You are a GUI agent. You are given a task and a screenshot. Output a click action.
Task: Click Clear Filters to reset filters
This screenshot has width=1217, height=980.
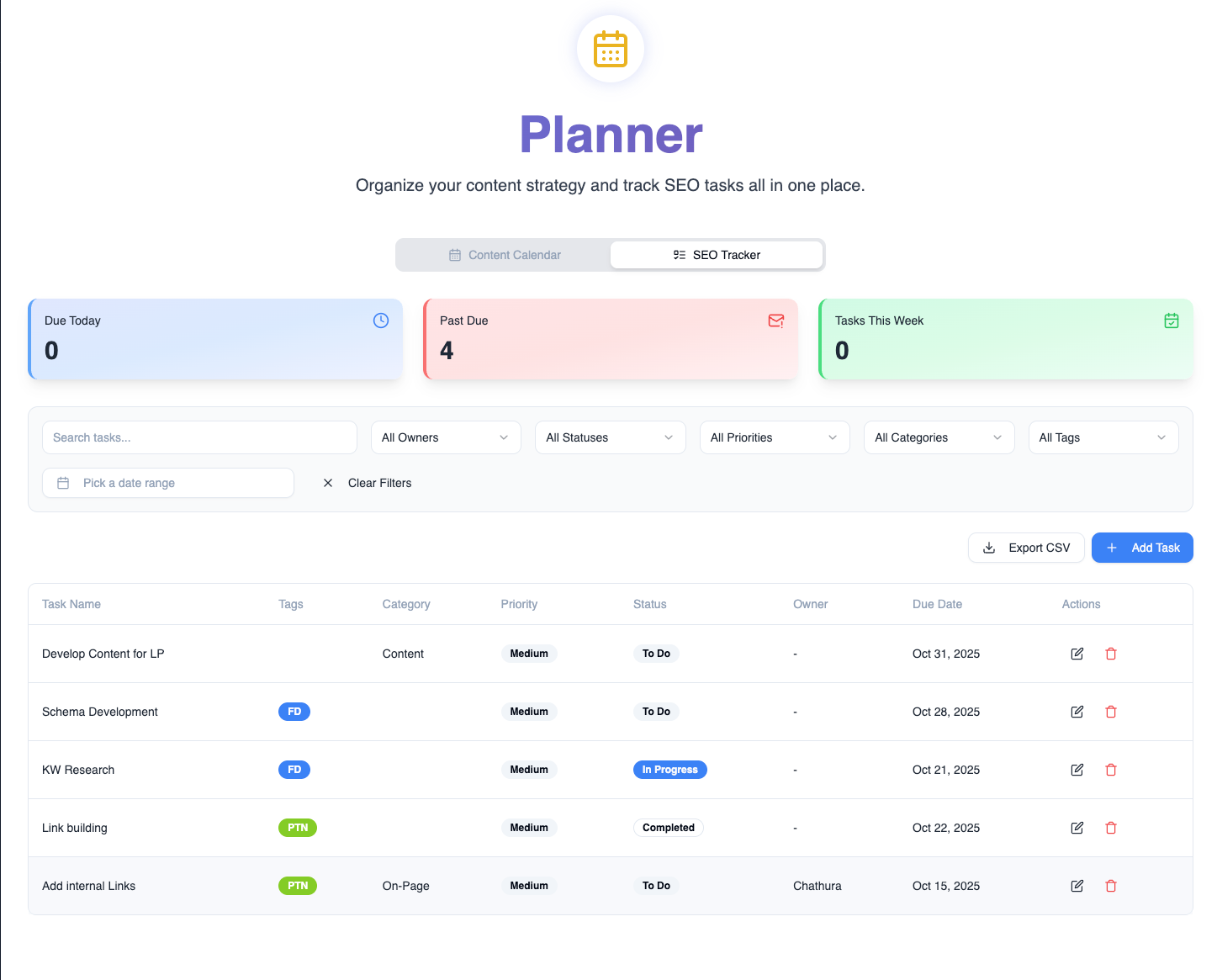(x=379, y=483)
